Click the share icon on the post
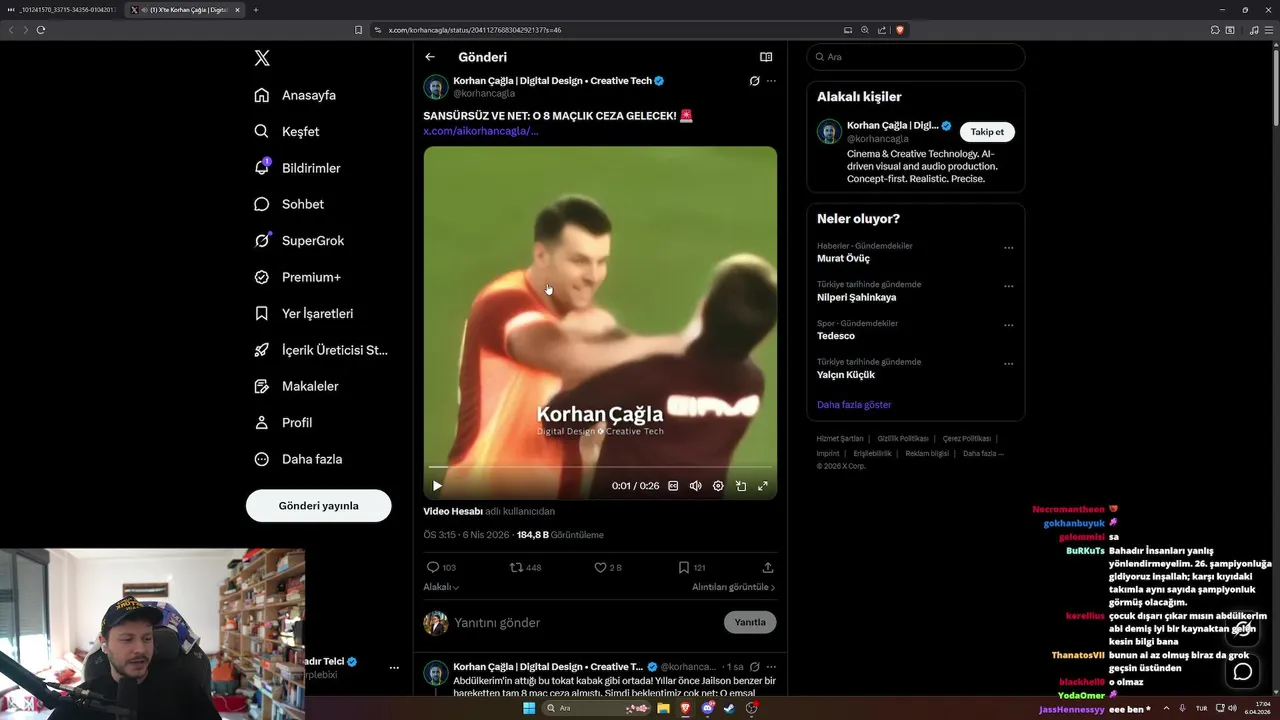Image resolution: width=1280 pixels, height=720 pixels. click(x=768, y=567)
